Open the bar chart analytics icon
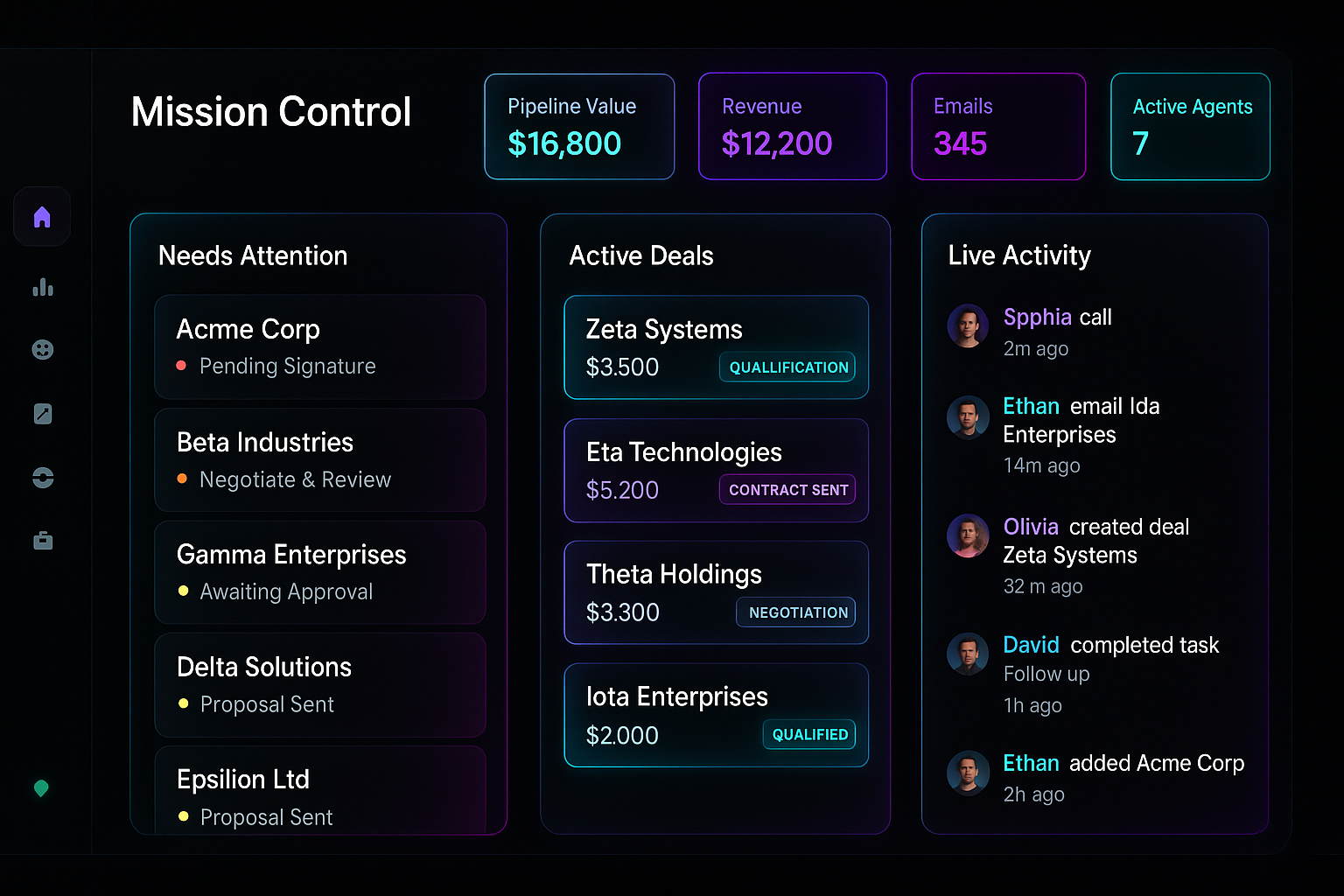Viewport: 1344px width, 896px height. (41, 287)
